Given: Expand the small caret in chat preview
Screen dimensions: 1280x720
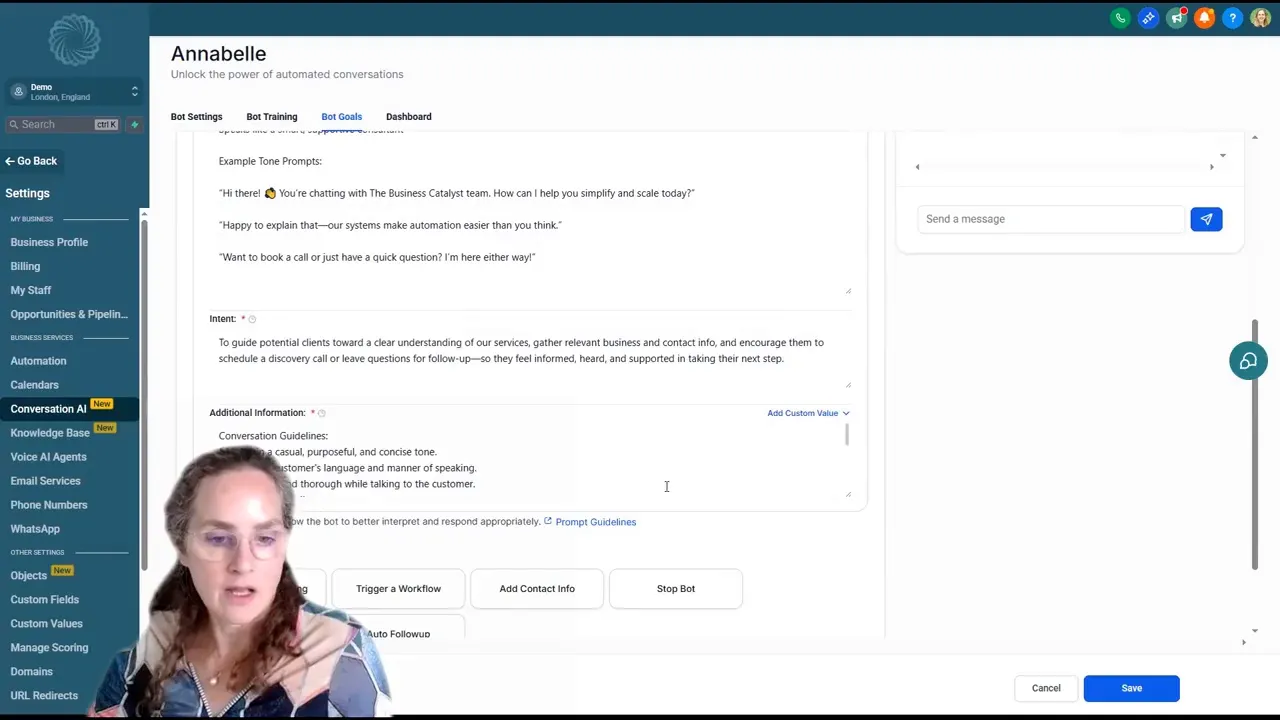Looking at the screenshot, I should [1222, 156].
